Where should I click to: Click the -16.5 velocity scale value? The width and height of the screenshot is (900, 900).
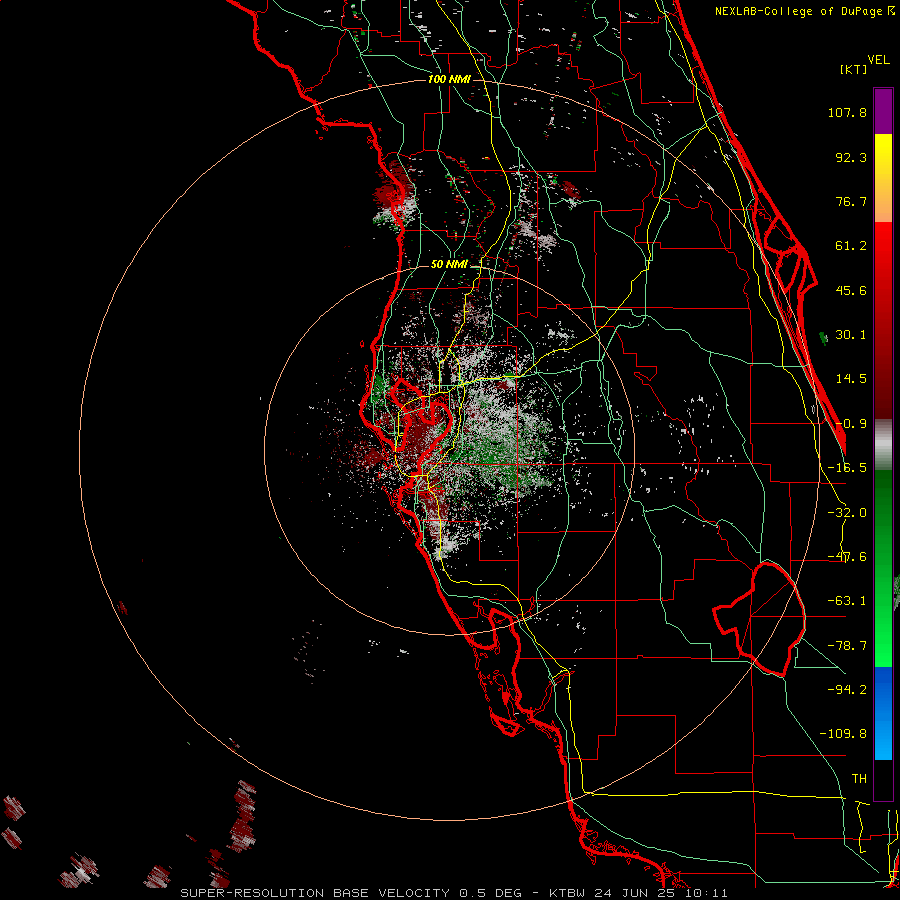(x=847, y=468)
